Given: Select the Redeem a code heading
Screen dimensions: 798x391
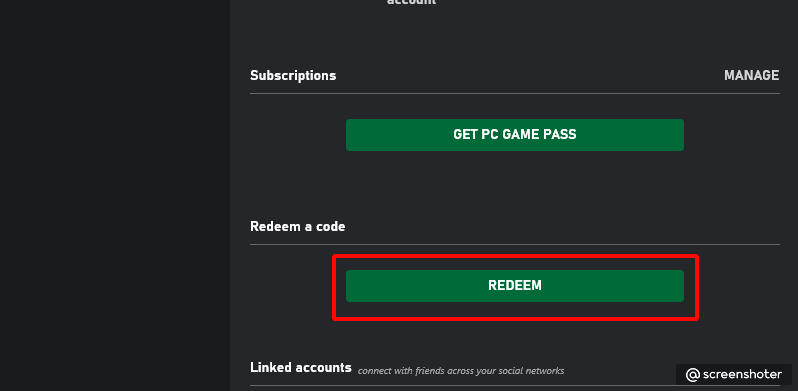Looking at the screenshot, I should pos(298,227).
